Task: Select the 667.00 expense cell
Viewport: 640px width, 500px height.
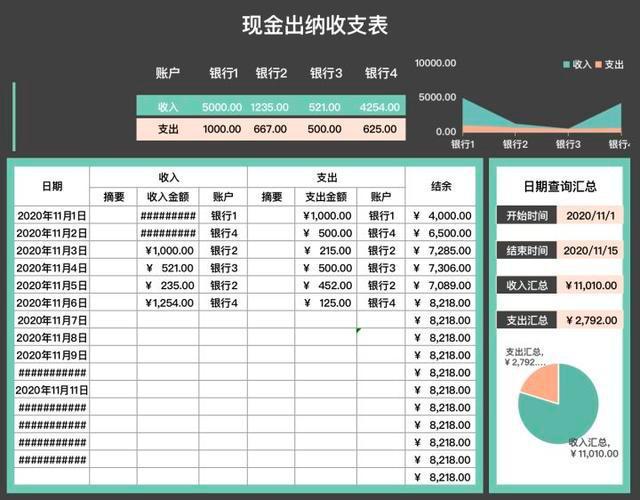Action: pyautogui.click(x=270, y=129)
